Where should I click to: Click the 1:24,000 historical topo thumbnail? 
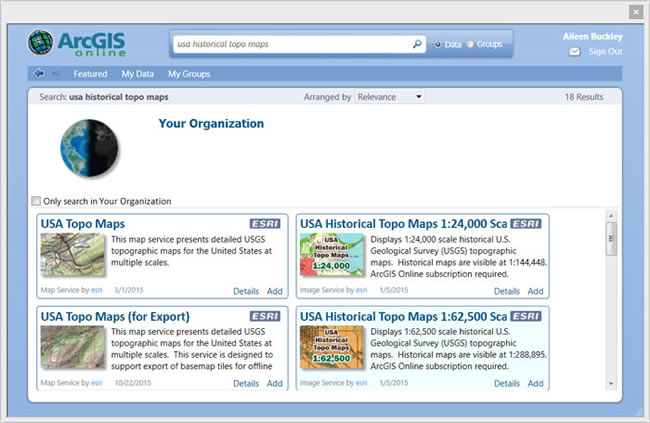[332, 254]
